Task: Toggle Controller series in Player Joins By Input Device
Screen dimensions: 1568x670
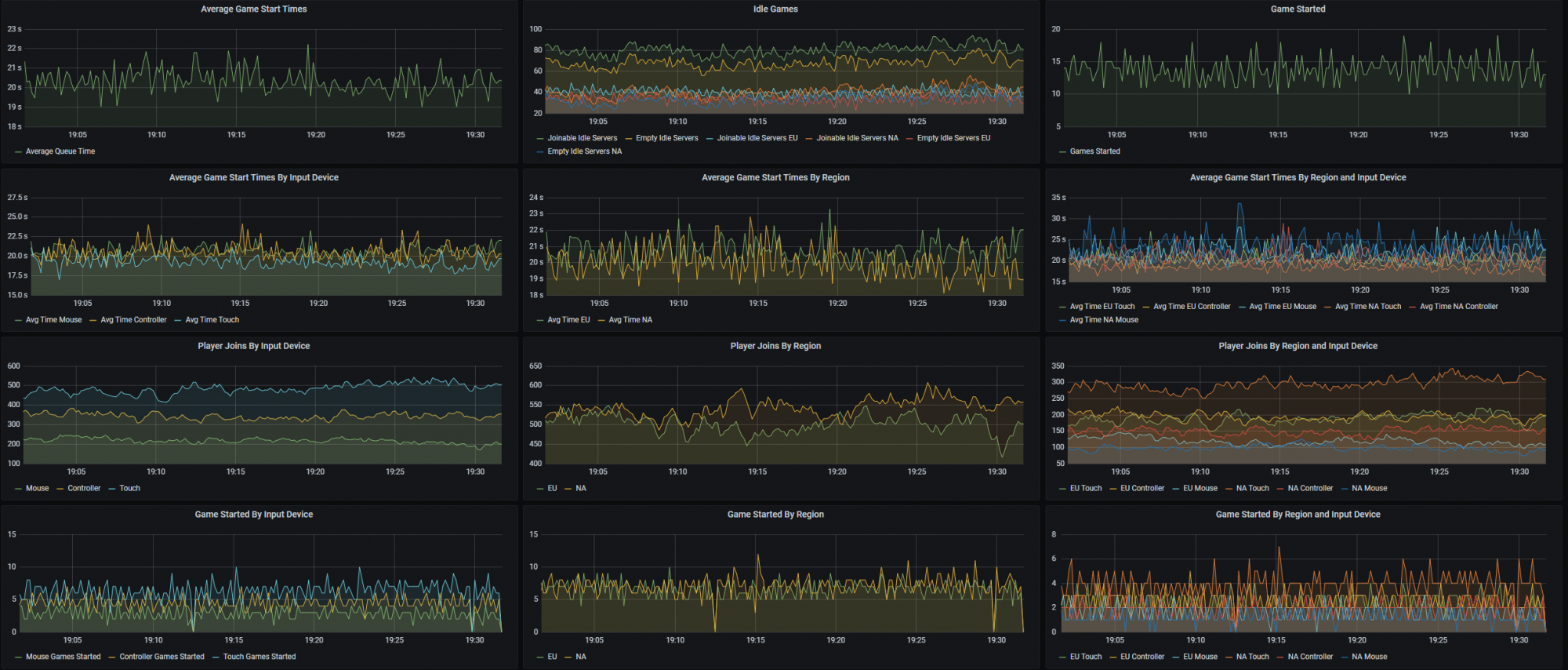Action: coord(84,489)
